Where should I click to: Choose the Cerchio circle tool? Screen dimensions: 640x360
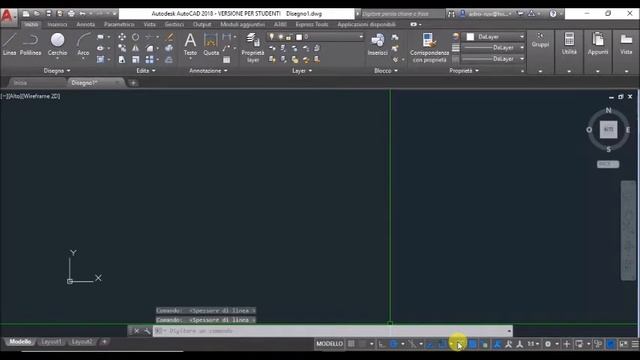[x=57, y=44]
